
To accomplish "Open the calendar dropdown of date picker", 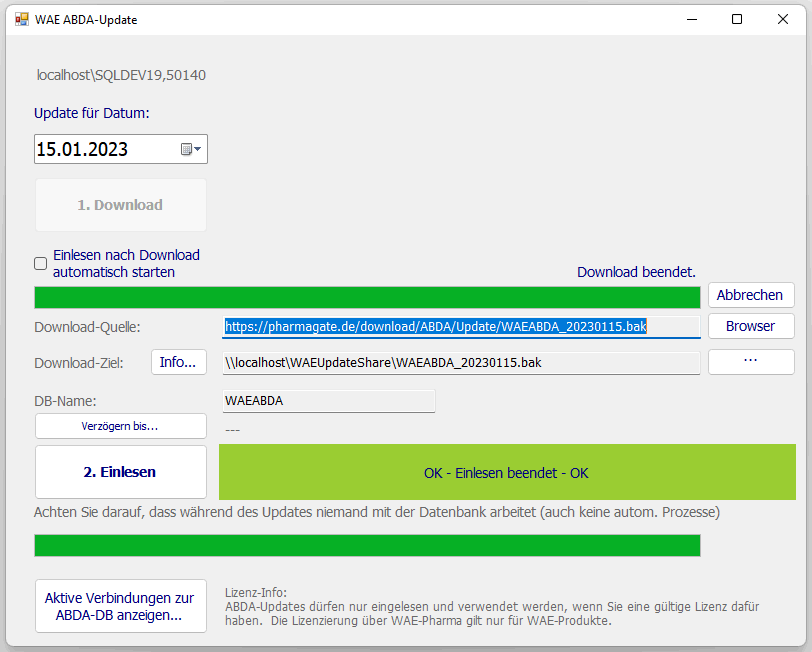I will click(191, 150).
